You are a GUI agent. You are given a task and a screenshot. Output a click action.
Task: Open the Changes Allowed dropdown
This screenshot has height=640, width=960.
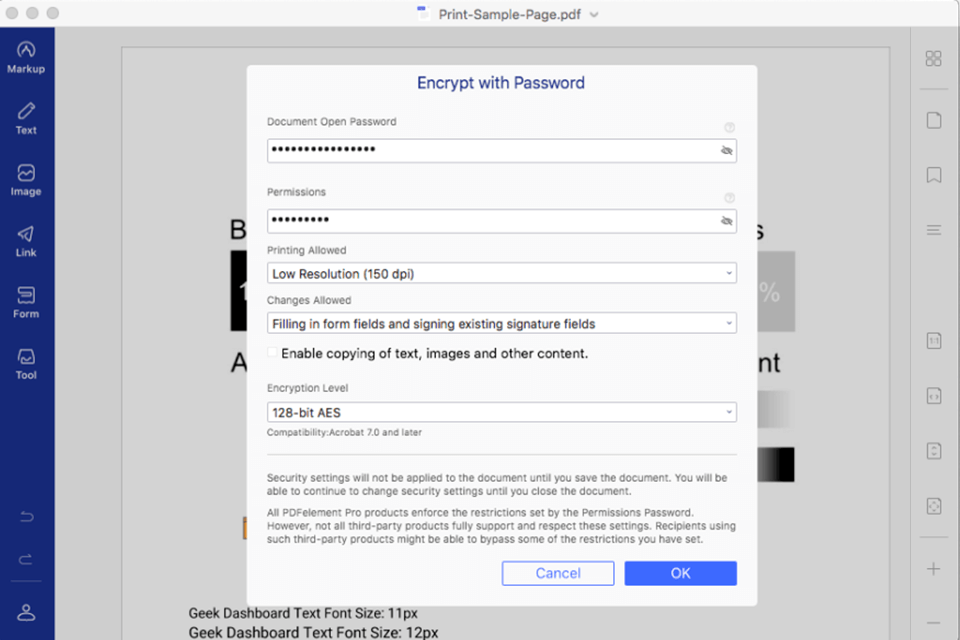coord(501,323)
